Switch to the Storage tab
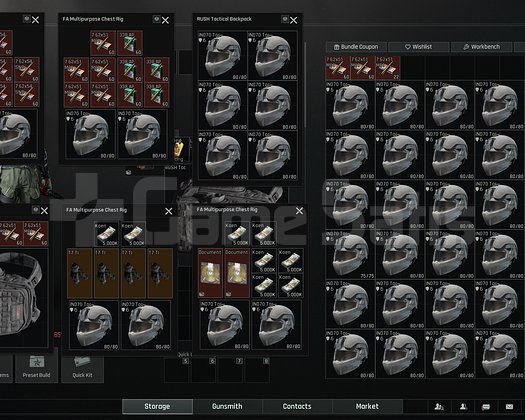Viewport: 525px width, 420px height. pos(157,406)
